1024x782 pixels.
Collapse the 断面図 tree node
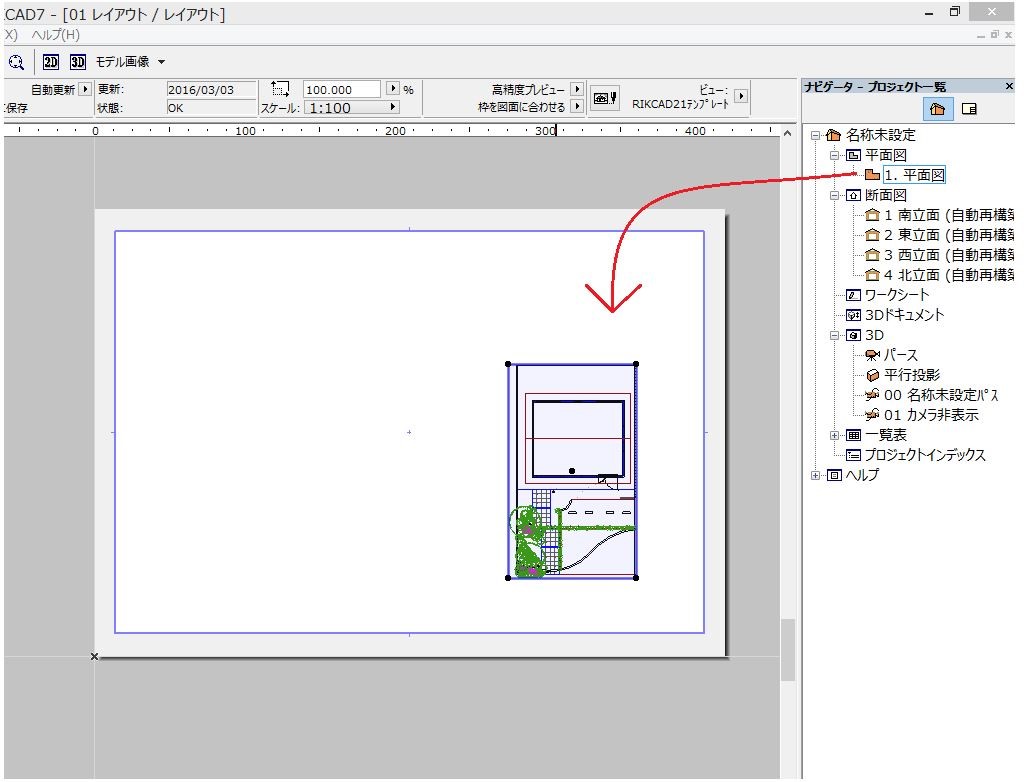[x=834, y=195]
